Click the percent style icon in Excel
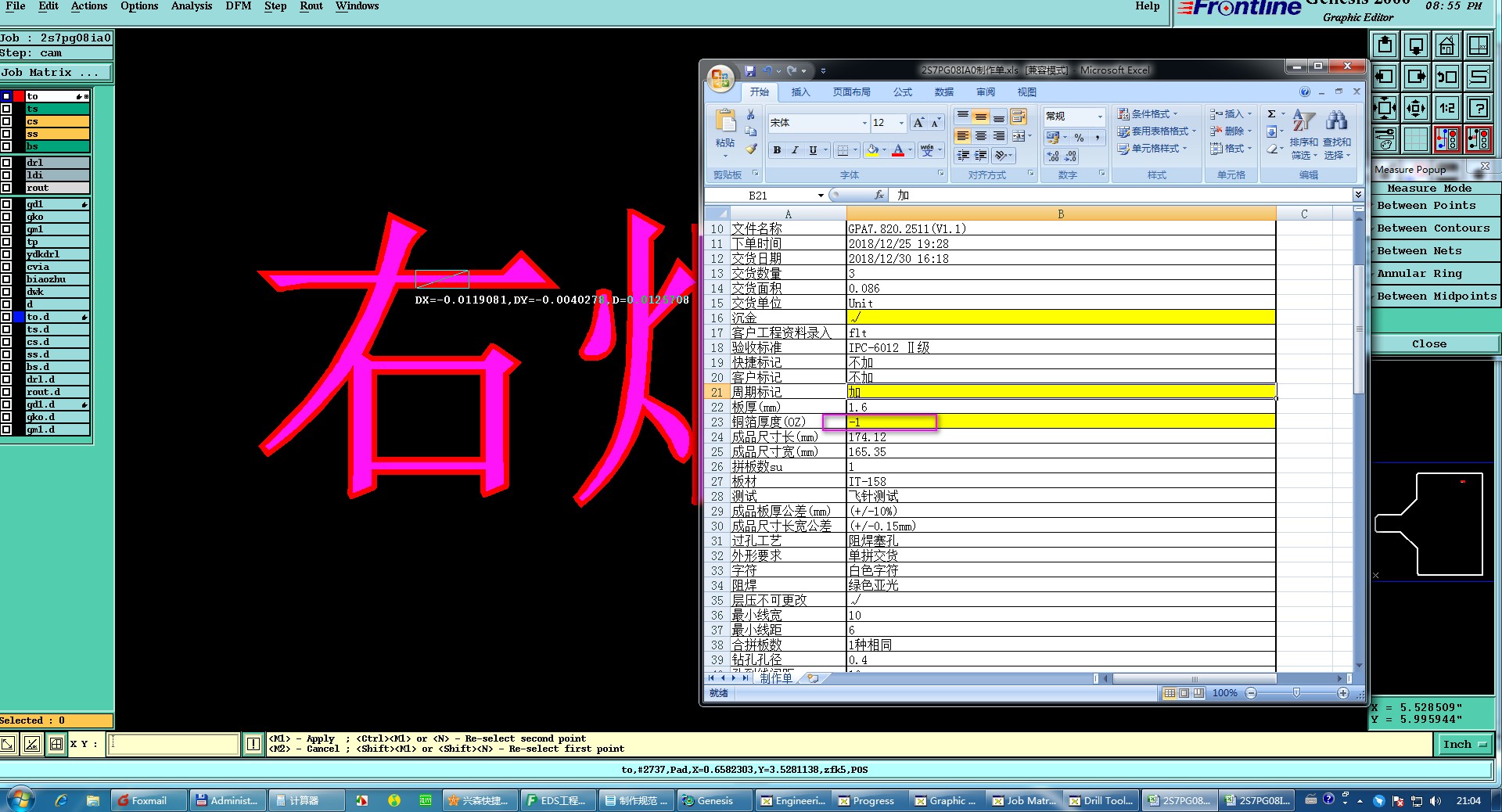 click(1080, 138)
